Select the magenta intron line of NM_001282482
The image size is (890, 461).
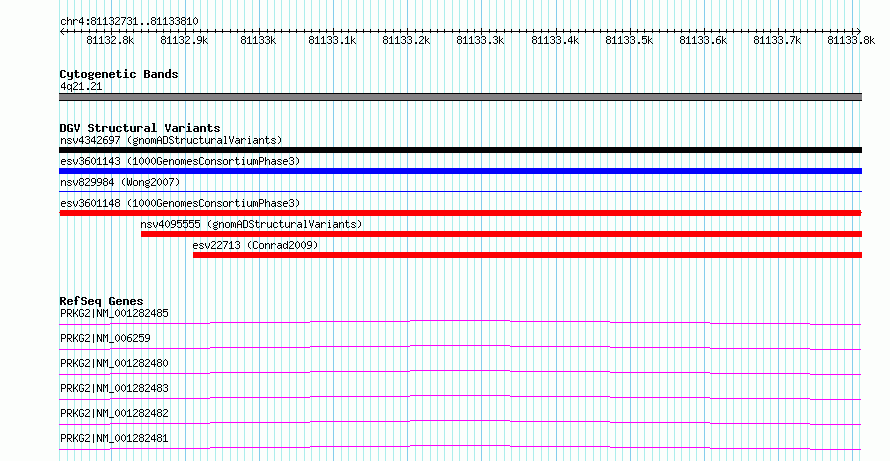coord(460,422)
